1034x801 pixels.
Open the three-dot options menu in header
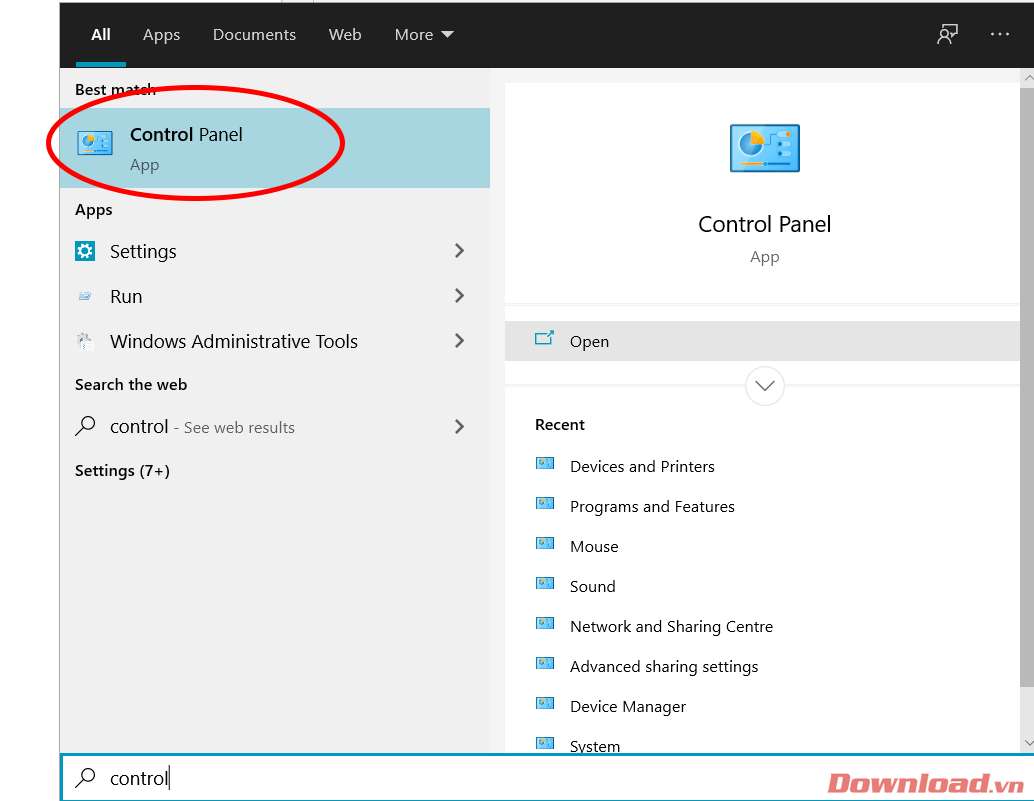click(1000, 34)
